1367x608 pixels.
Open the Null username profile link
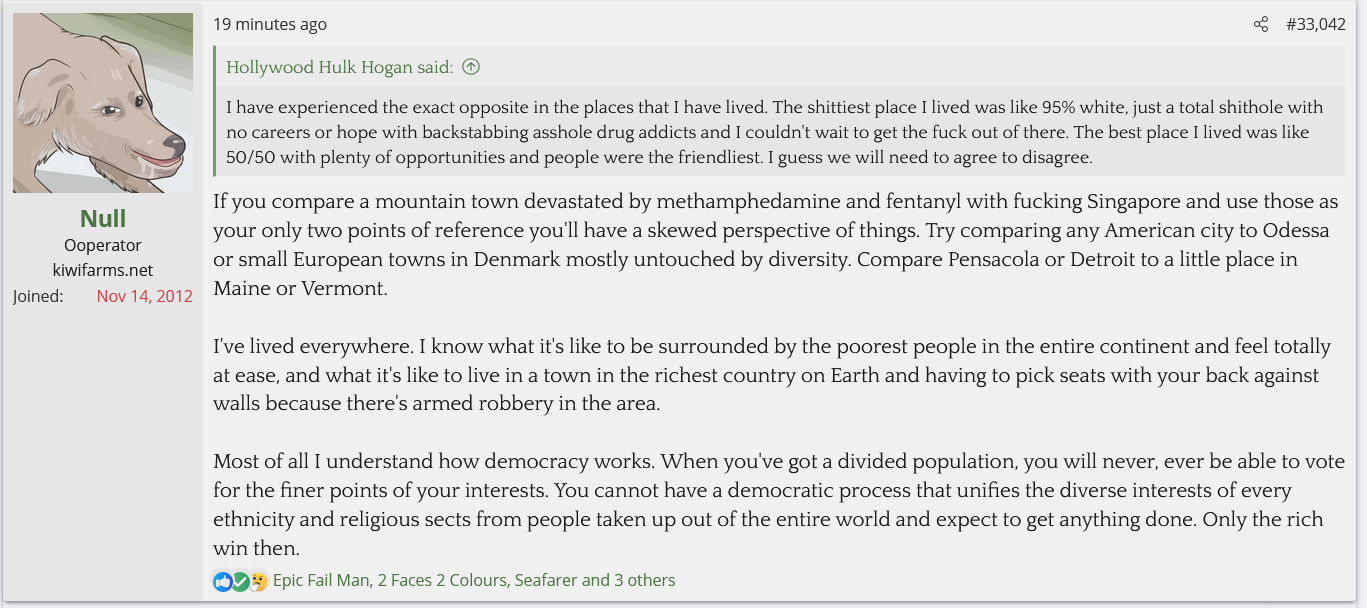tap(103, 218)
